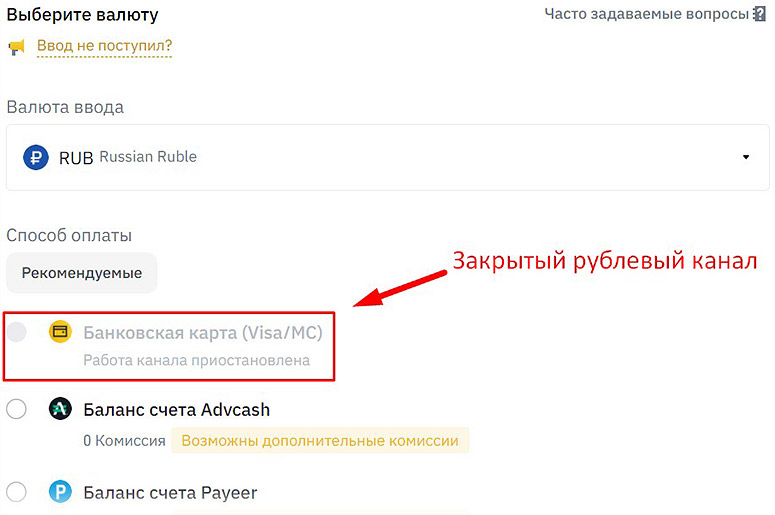Click the 'Russian Ruble' currency name text
The width and height of the screenshot is (775, 515).
click(x=148, y=157)
